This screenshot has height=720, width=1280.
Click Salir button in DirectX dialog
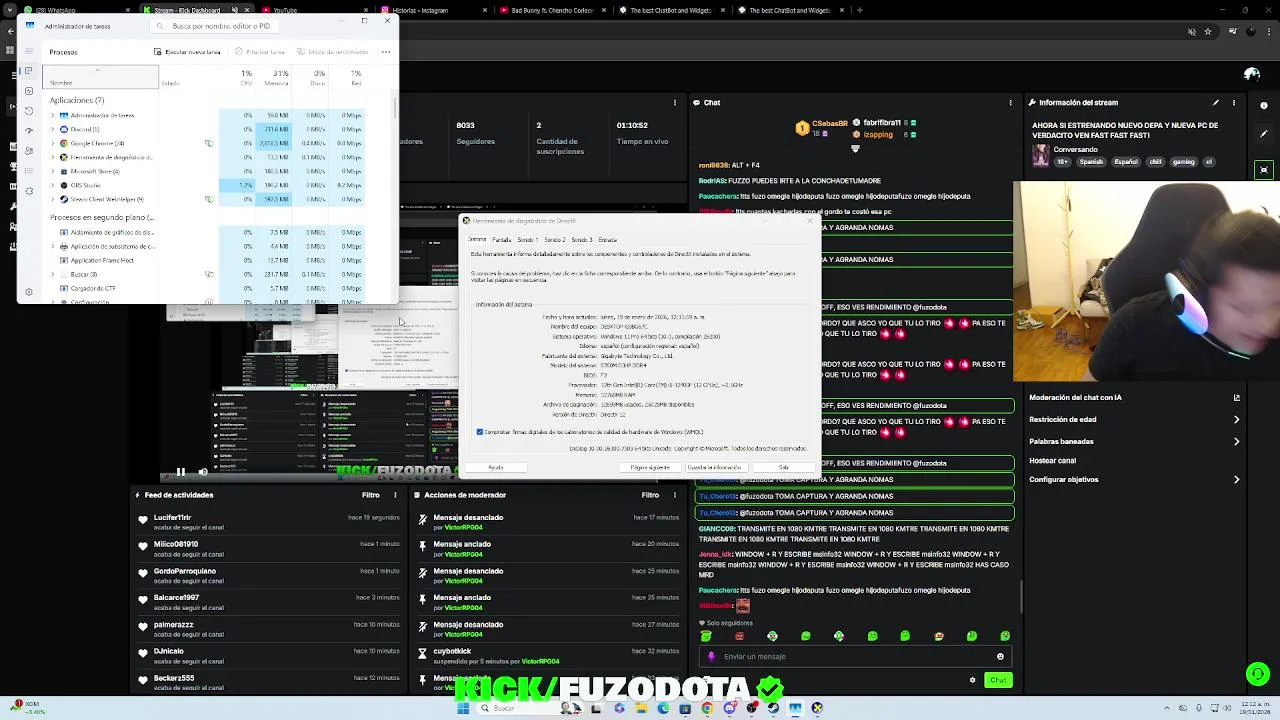click(x=784, y=467)
